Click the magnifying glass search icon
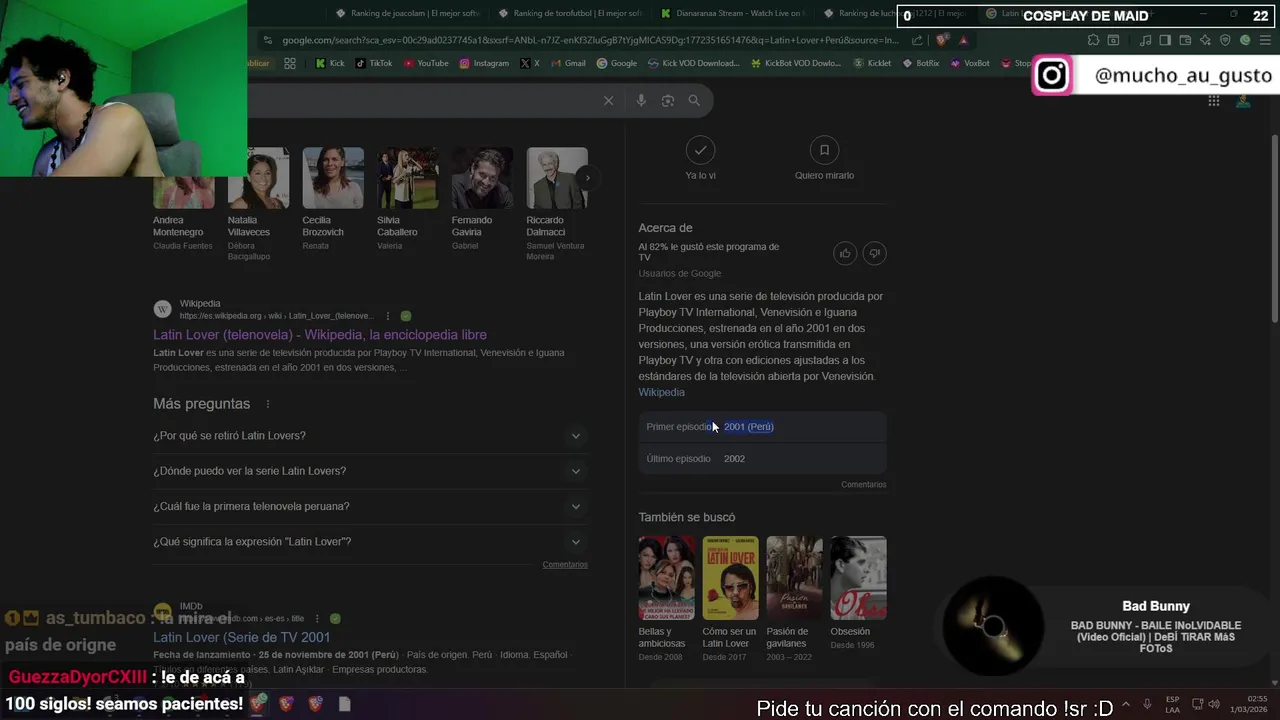The height and width of the screenshot is (720, 1280). [x=694, y=100]
